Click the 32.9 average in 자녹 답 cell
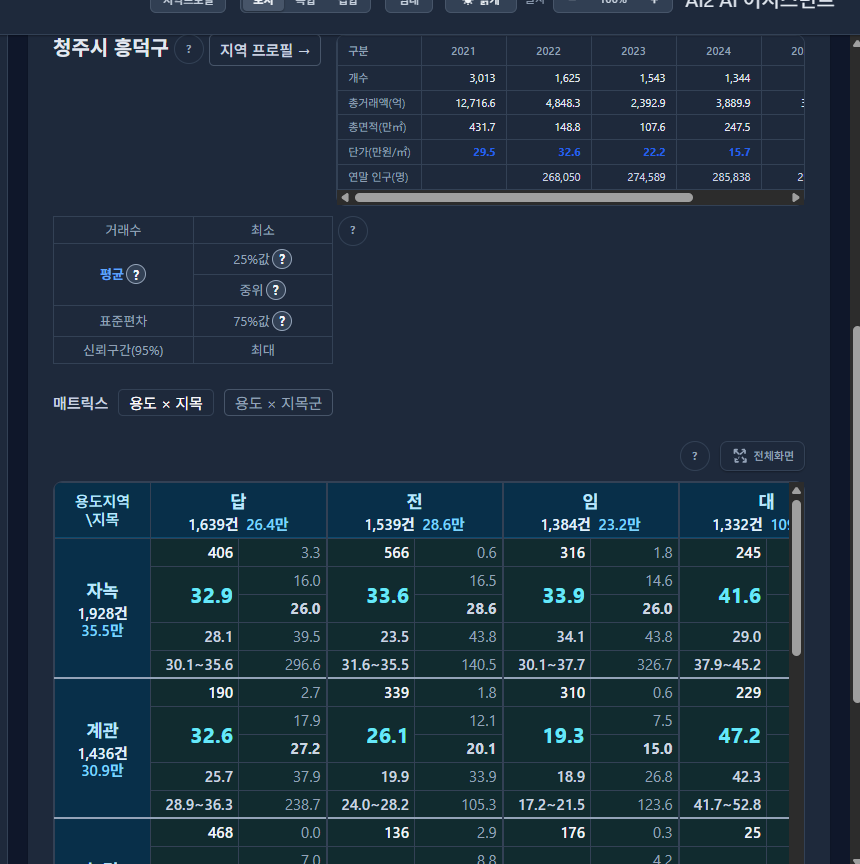This screenshot has width=860, height=864. coord(212,596)
